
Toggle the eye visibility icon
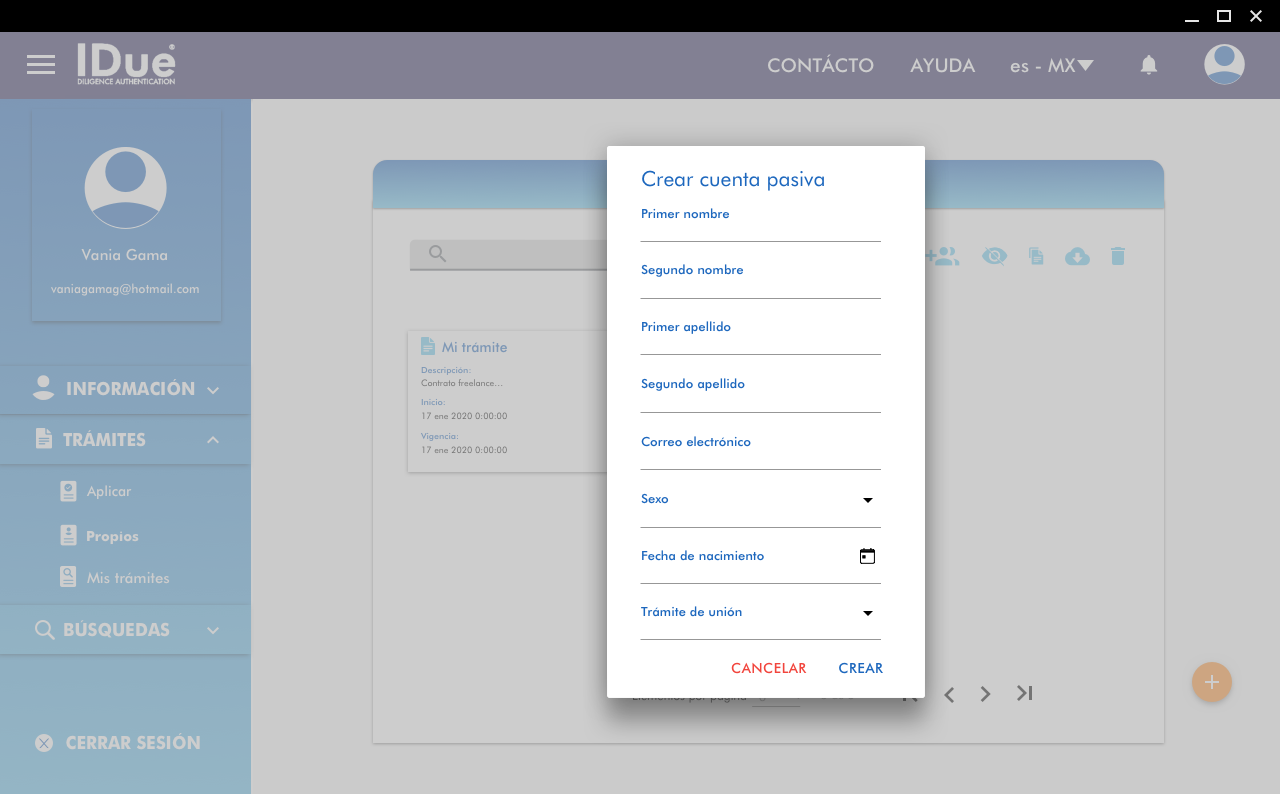pos(994,257)
